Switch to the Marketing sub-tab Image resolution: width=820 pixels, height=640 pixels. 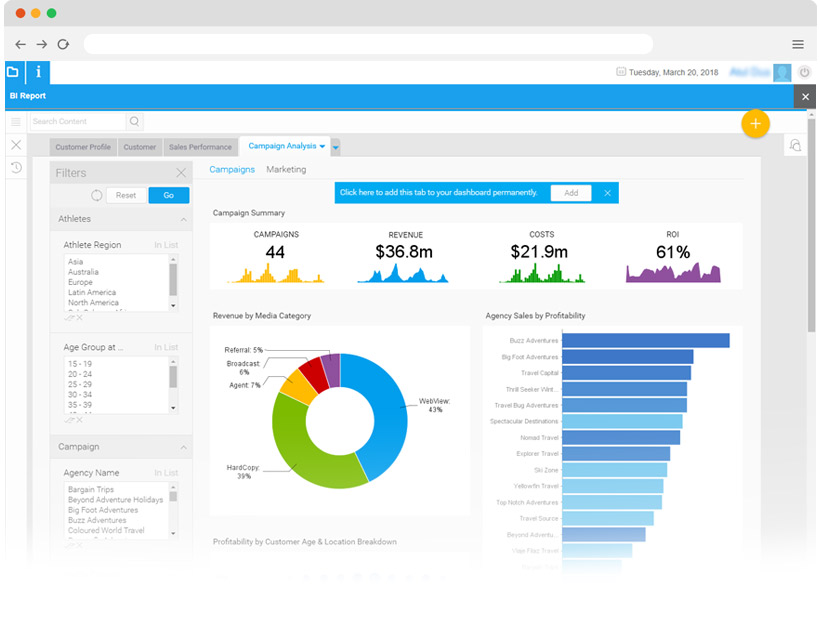tap(286, 170)
